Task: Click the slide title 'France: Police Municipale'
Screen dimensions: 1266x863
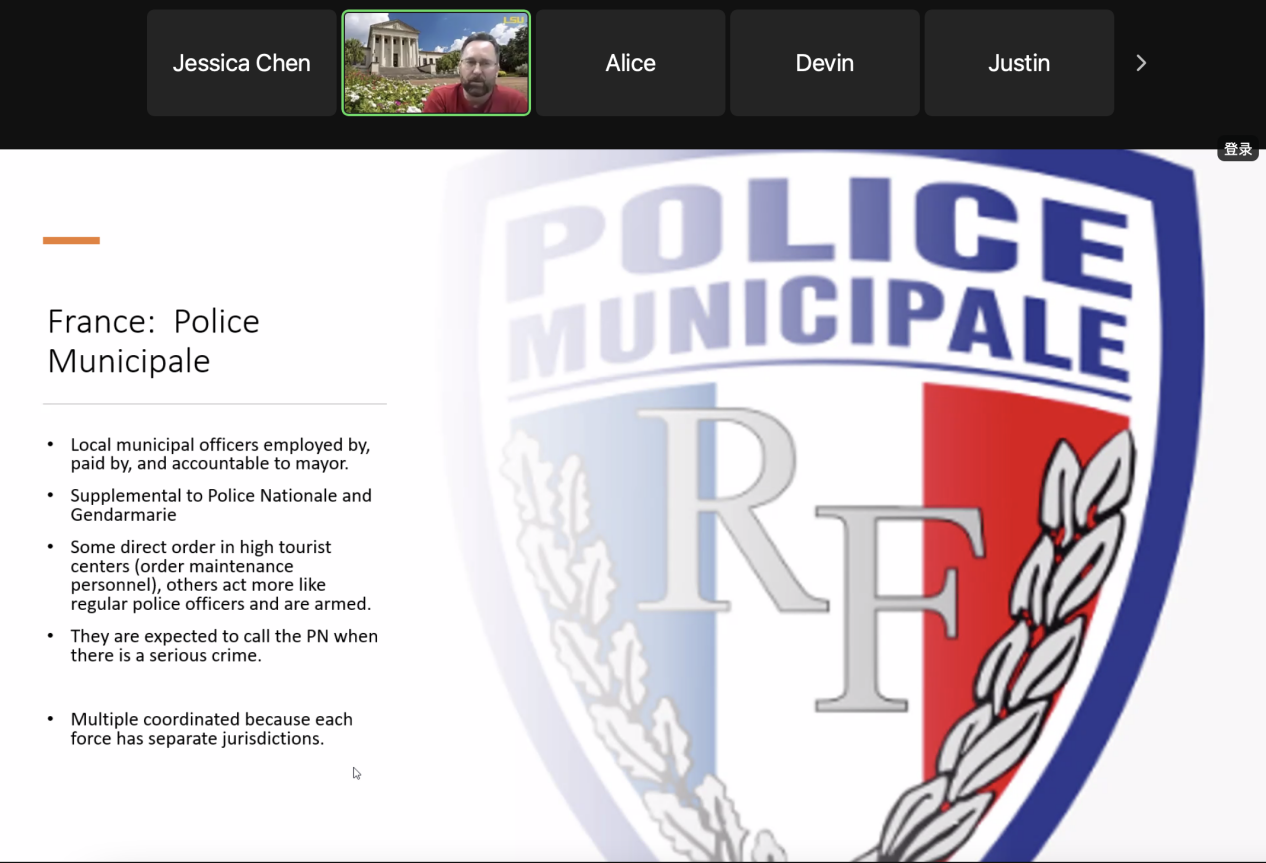Action: (153, 340)
